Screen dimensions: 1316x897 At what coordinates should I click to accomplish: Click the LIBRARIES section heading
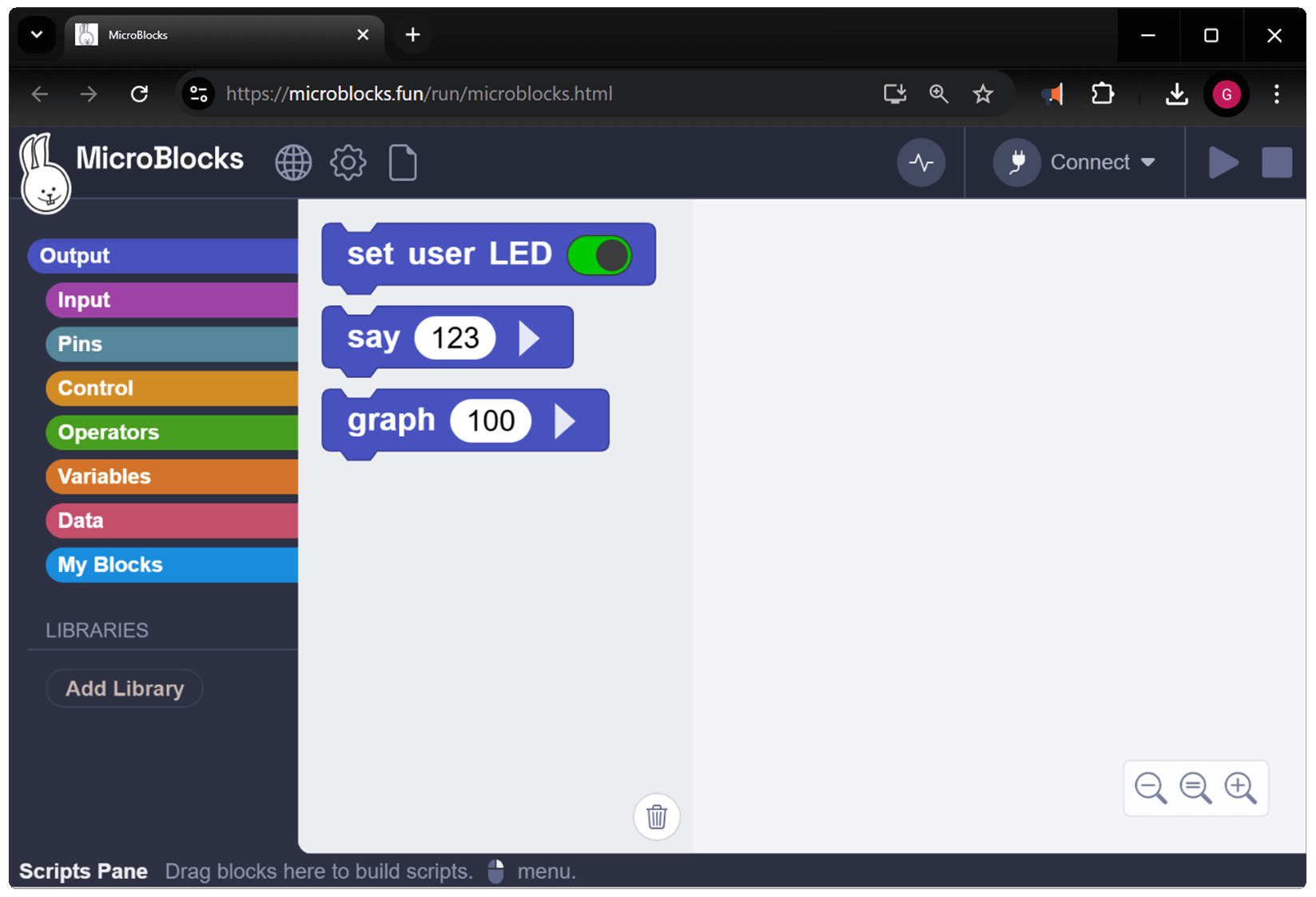97,630
